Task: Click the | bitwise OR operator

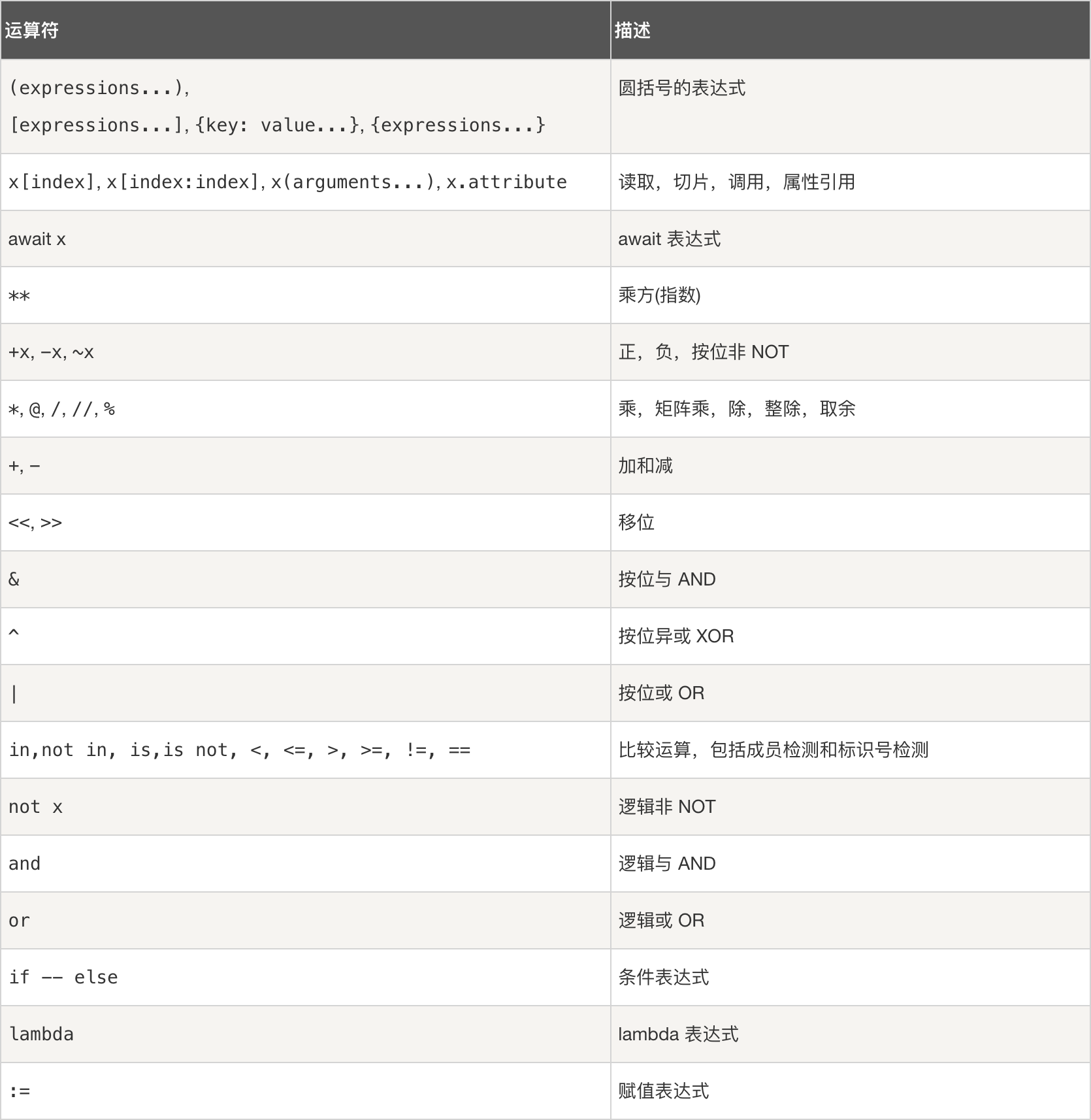Action: coord(14,693)
